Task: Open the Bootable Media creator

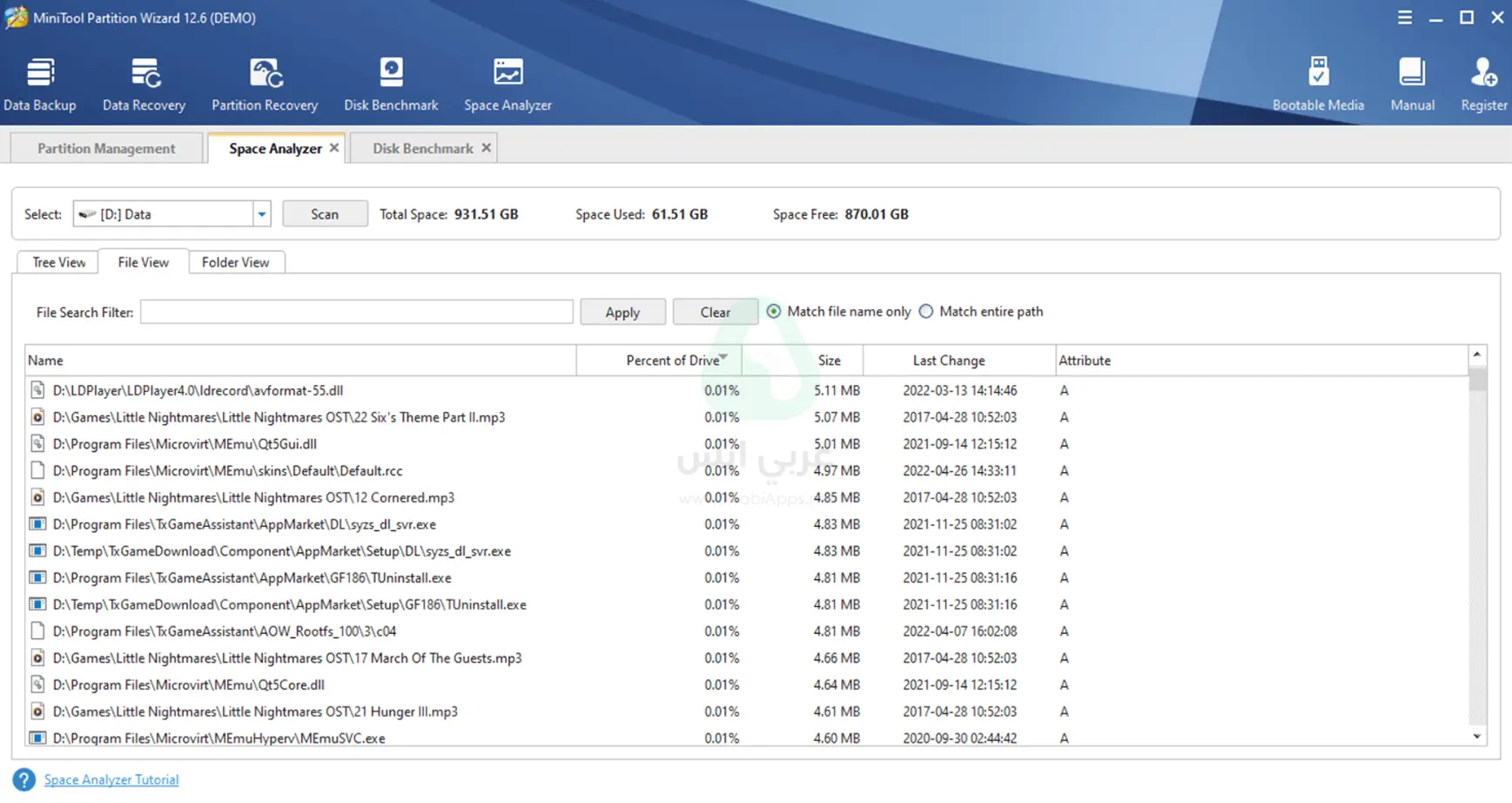Action: tap(1319, 83)
